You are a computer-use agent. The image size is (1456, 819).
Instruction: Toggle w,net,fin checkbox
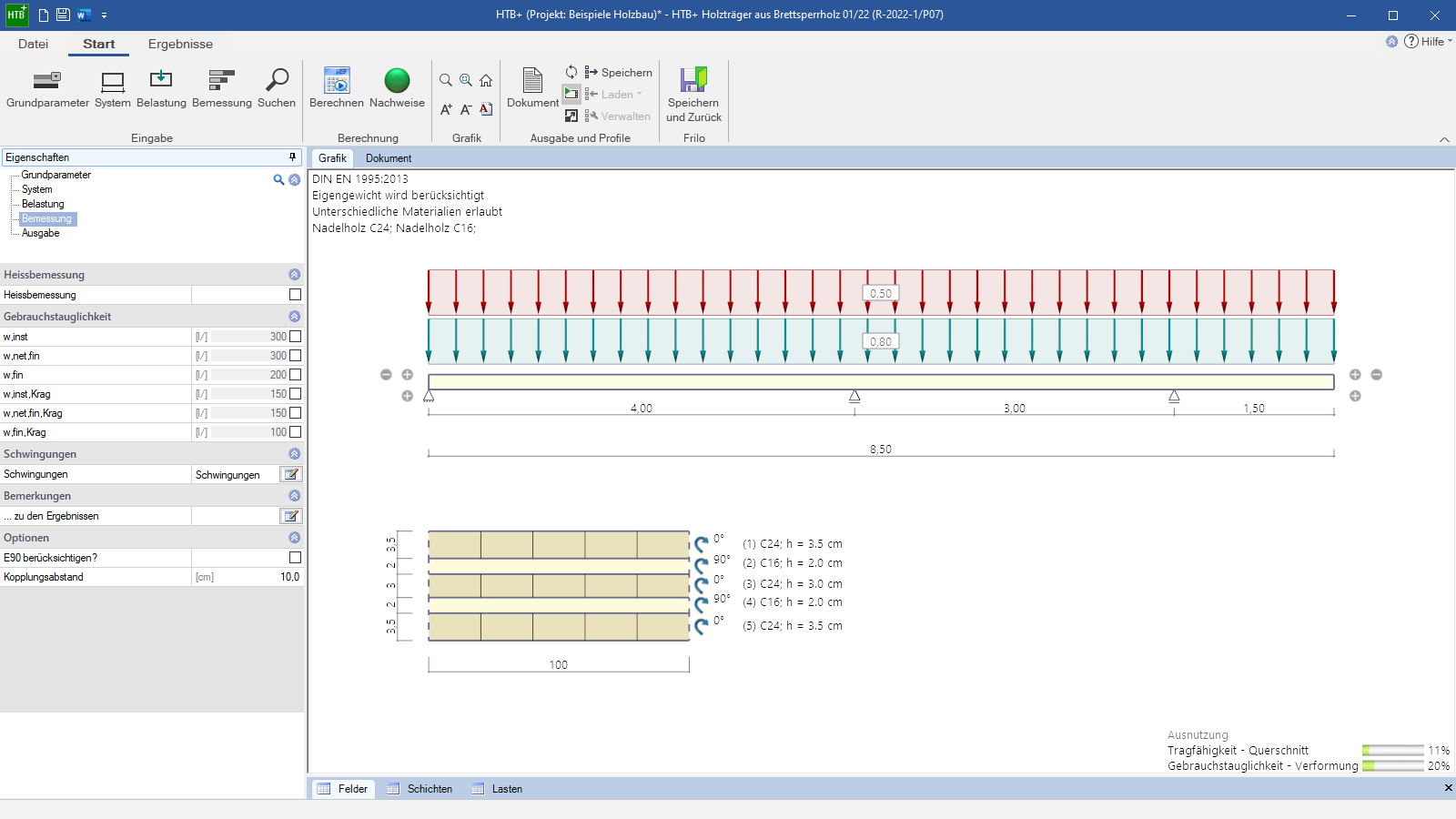pyautogui.click(x=295, y=356)
